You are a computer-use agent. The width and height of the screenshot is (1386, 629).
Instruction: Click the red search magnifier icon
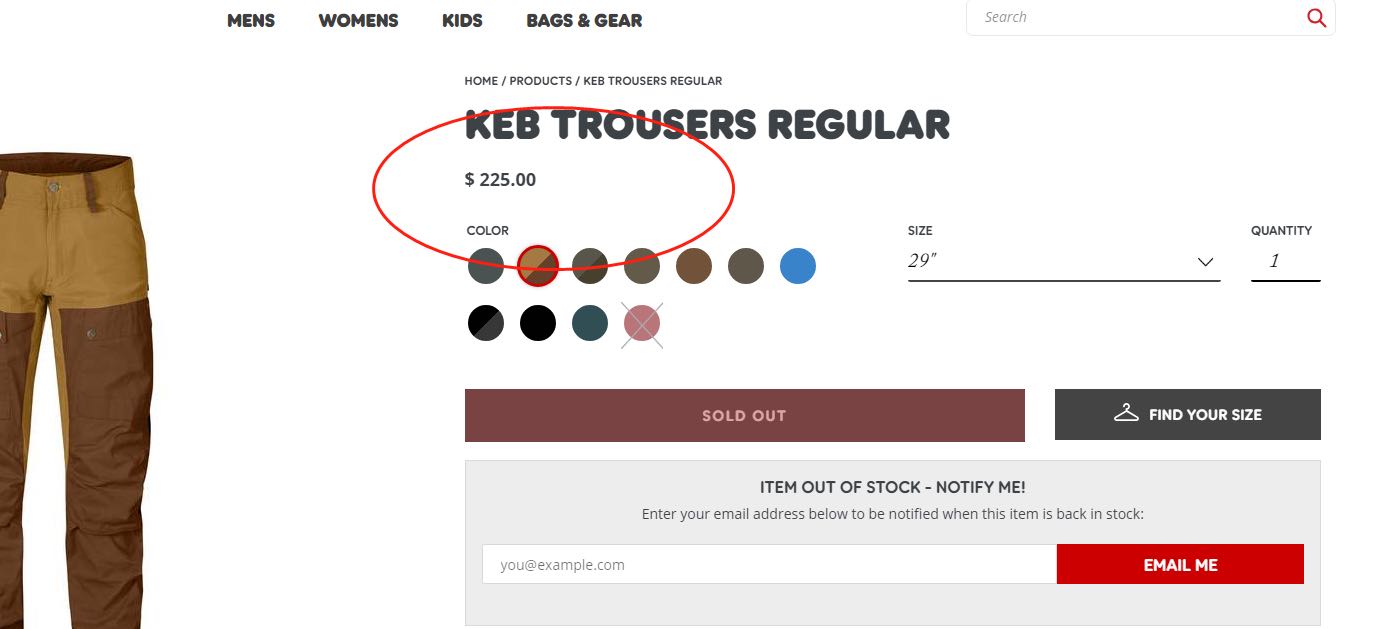[1316, 18]
